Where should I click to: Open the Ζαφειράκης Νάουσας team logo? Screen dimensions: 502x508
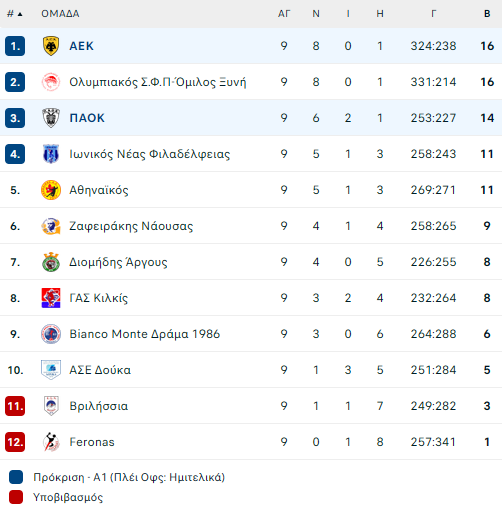pos(51,226)
